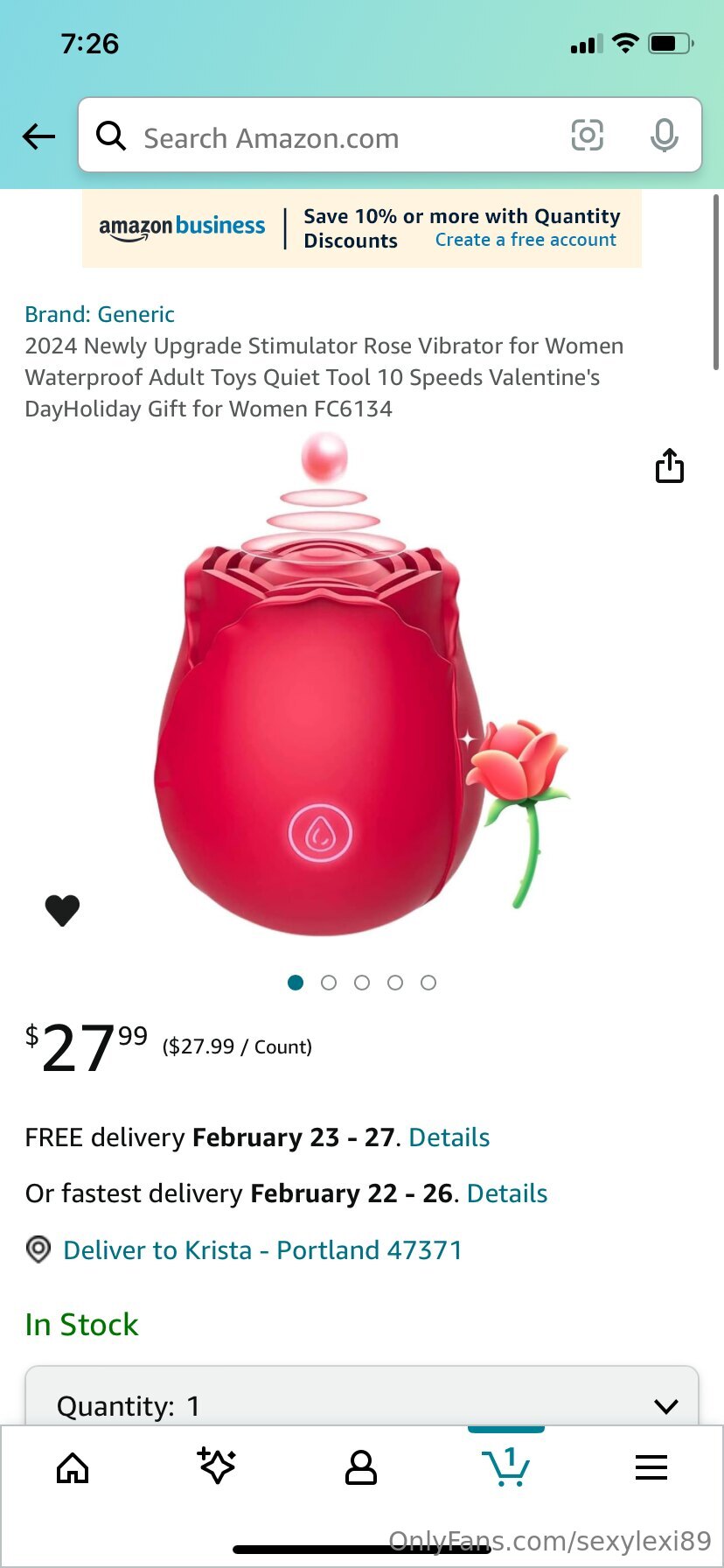Tap the back arrow icon
The height and width of the screenshot is (1568, 724).
point(38,136)
